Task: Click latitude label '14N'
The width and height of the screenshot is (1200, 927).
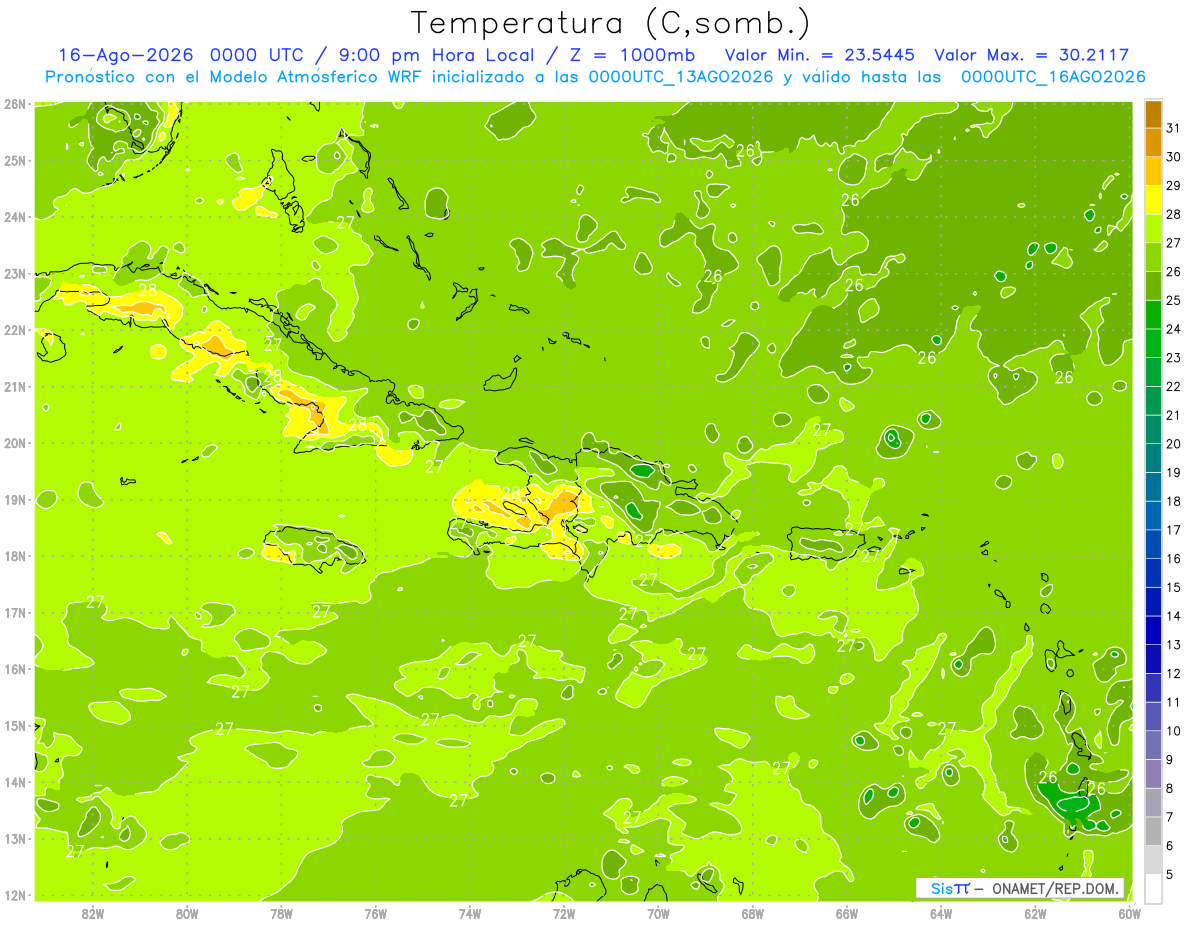Action: [x=15, y=782]
